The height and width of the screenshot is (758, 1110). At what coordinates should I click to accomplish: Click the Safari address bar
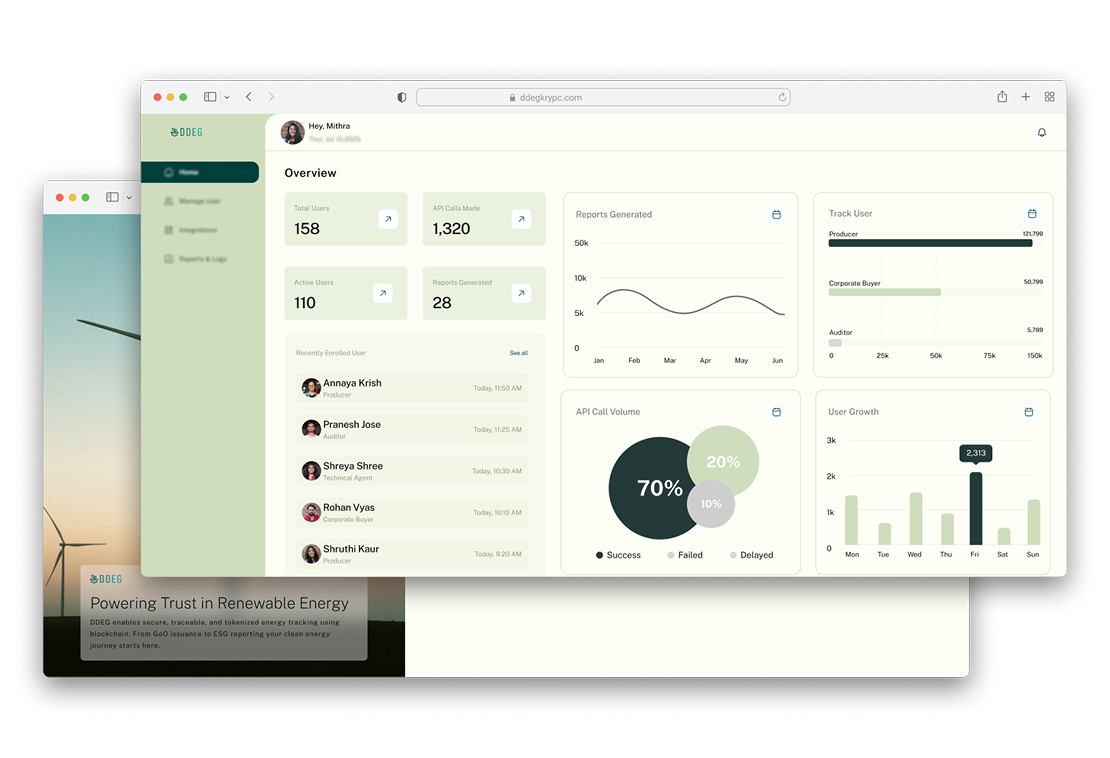[602, 97]
